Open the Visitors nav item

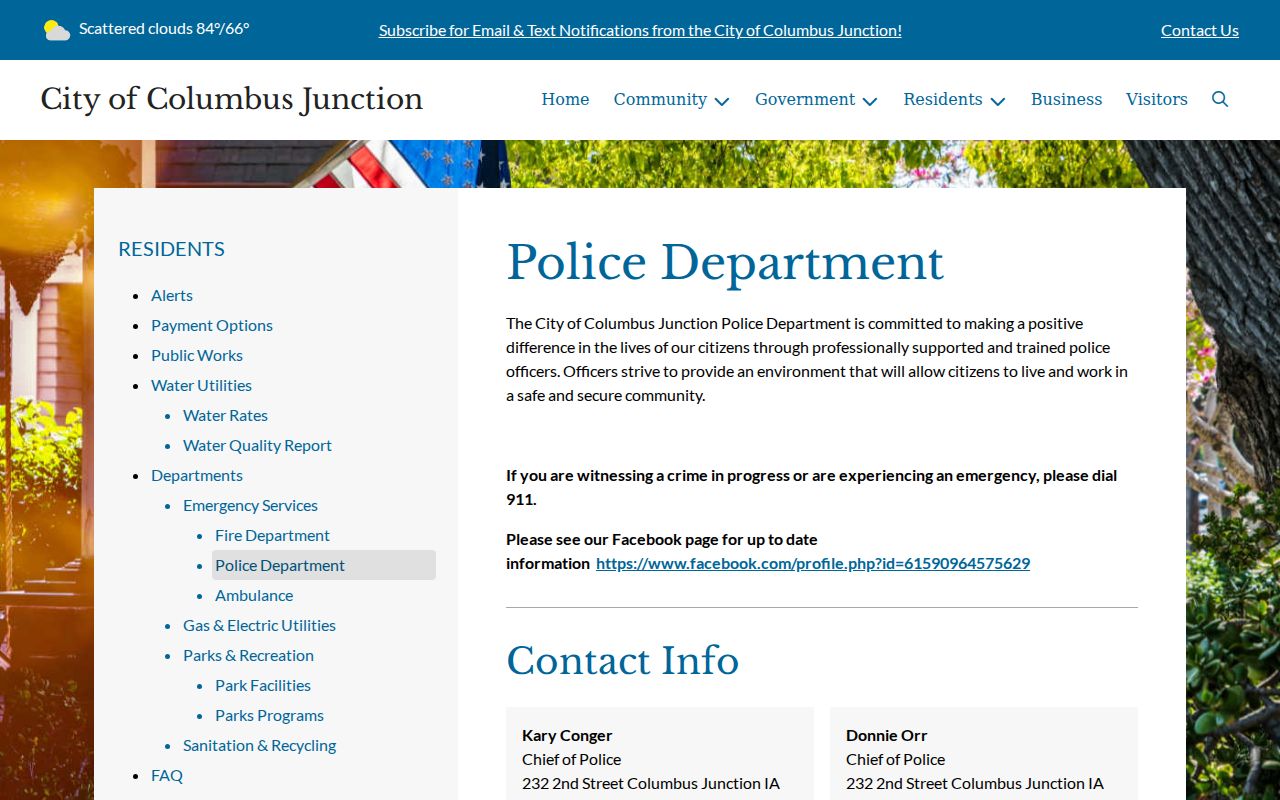(1157, 99)
